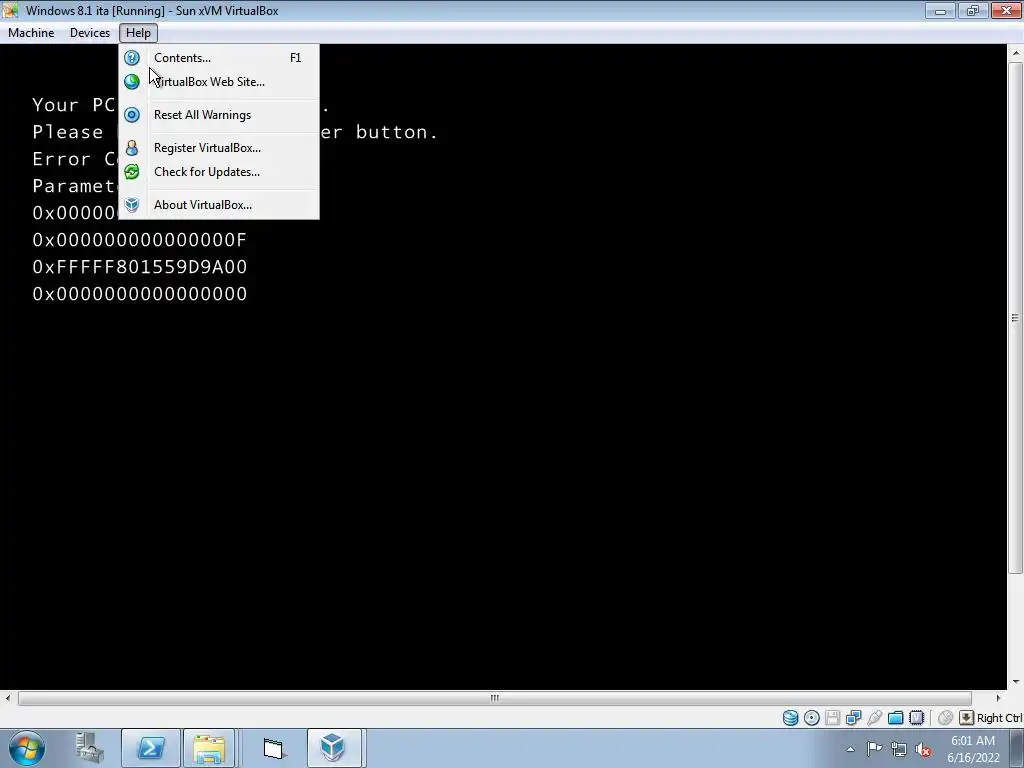Close the open Help menu
Image resolution: width=1024 pixels, height=768 pixels.
click(138, 33)
